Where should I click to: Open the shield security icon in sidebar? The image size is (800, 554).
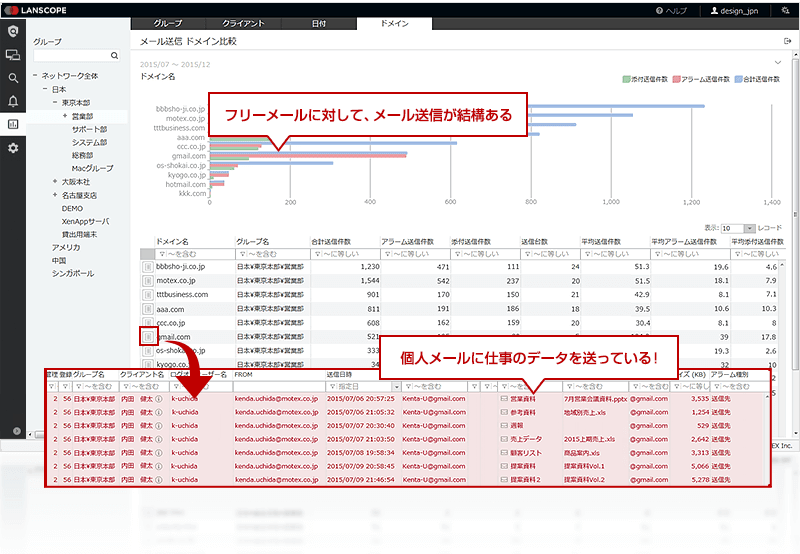tap(13, 32)
